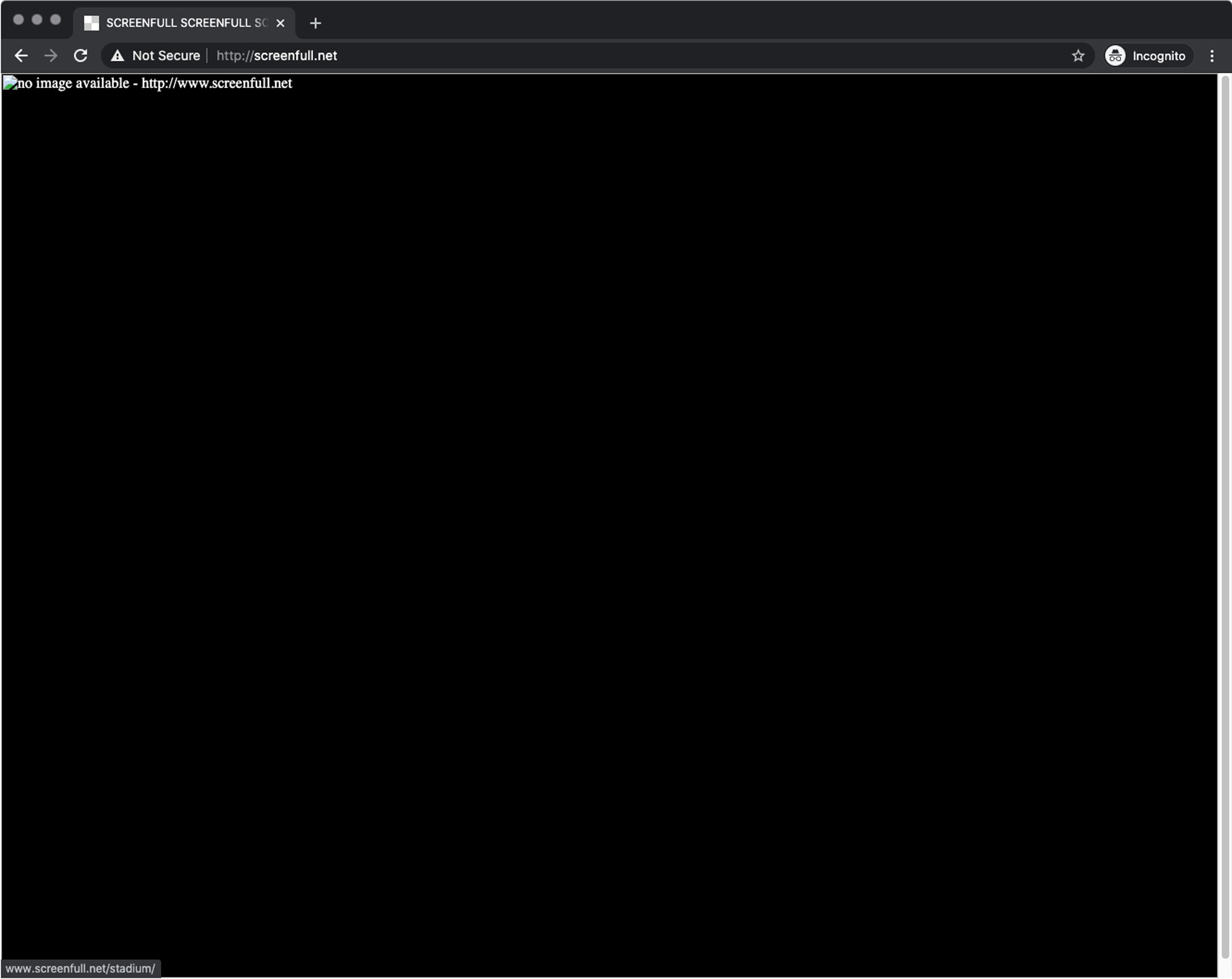Click the "Incognito" label text
Screen dimensions: 1232x979
[1158, 55]
